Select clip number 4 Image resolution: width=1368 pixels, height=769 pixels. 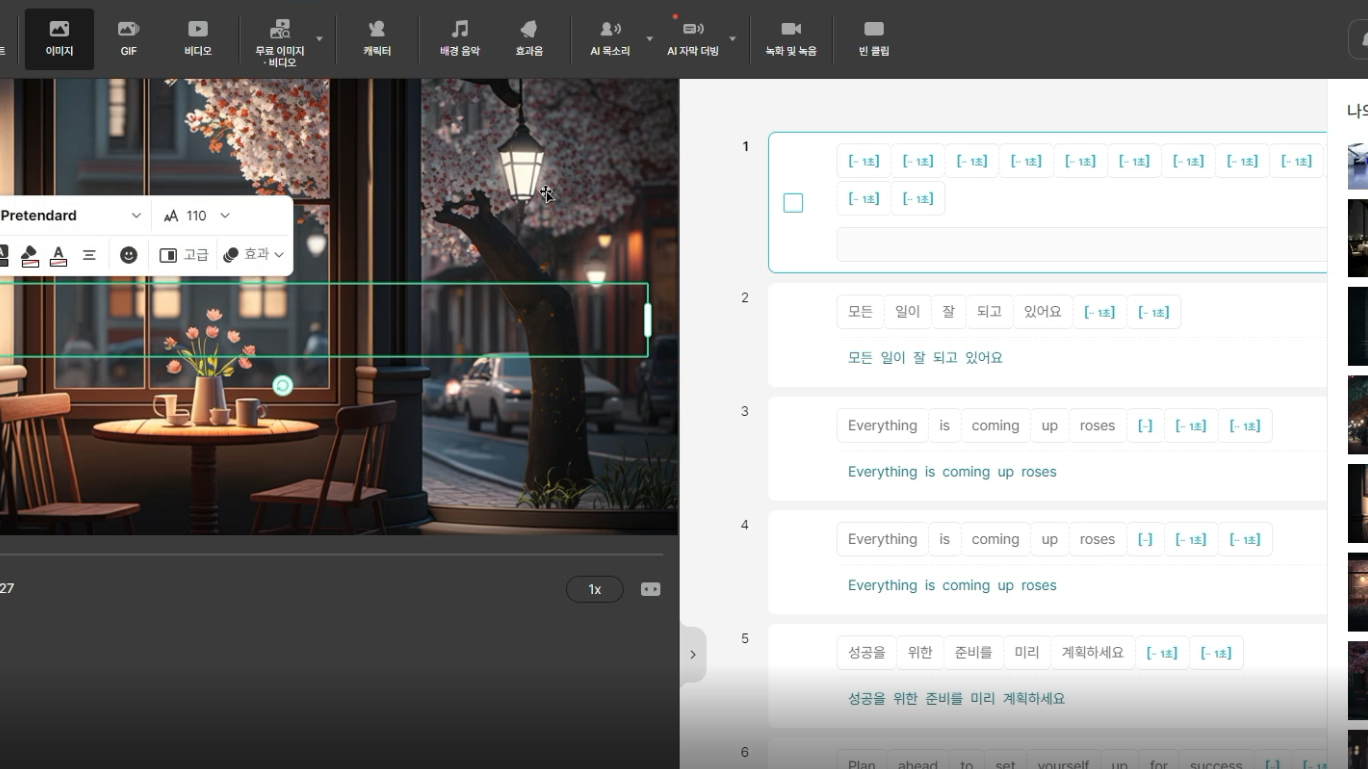(x=745, y=525)
